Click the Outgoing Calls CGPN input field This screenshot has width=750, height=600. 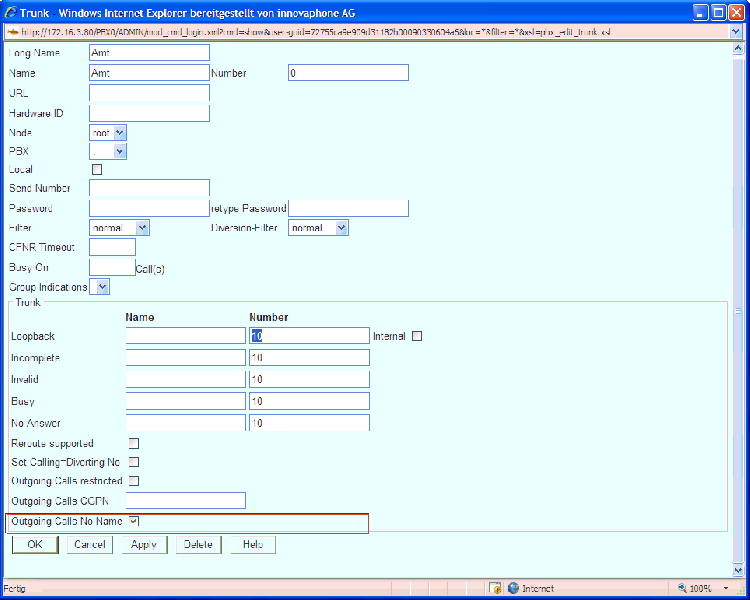pos(186,500)
